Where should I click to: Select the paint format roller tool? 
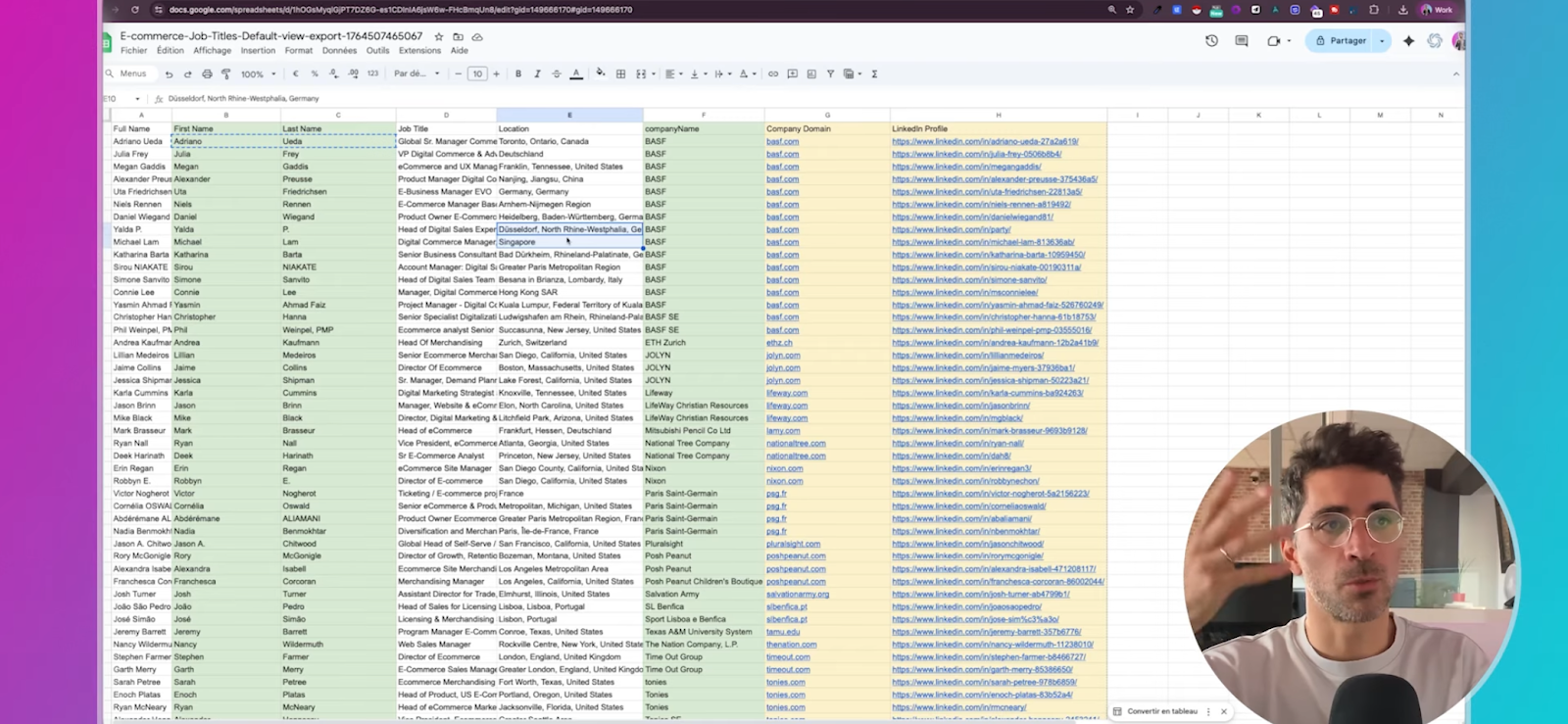[x=226, y=74]
